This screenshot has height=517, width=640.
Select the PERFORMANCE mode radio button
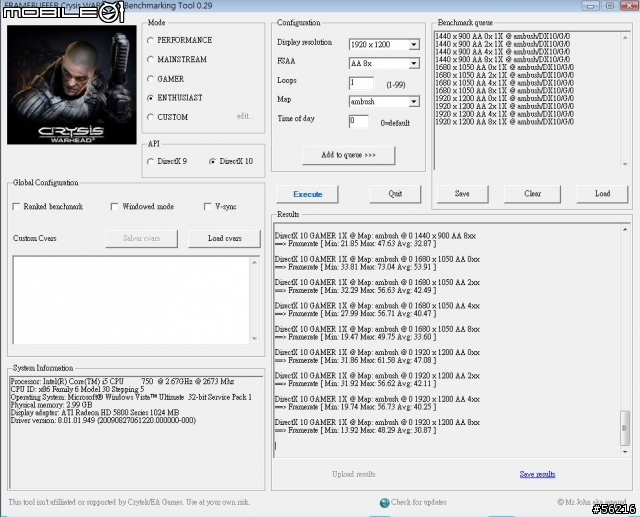pyautogui.click(x=150, y=40)
